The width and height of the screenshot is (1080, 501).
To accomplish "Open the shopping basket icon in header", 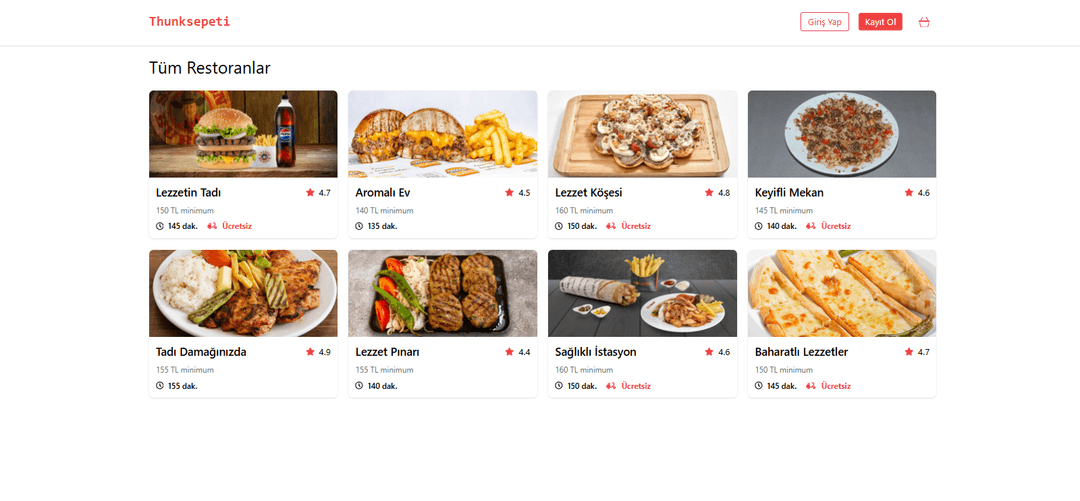I will (x=924, y=22).
